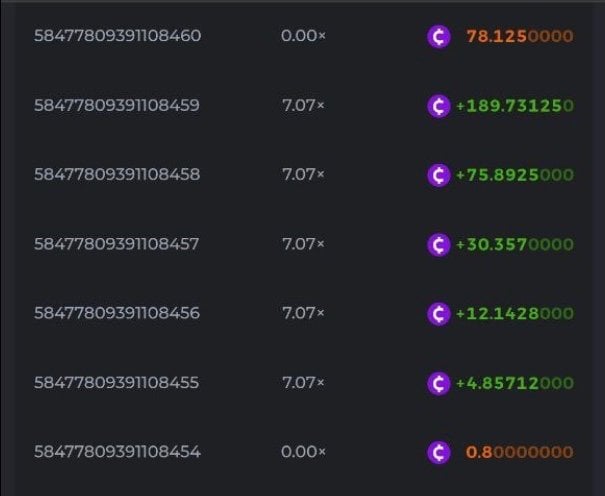This screenshot has height=496, width=605.
Task: Open bet ID 58477809391108460
Action: pos(117,37)
